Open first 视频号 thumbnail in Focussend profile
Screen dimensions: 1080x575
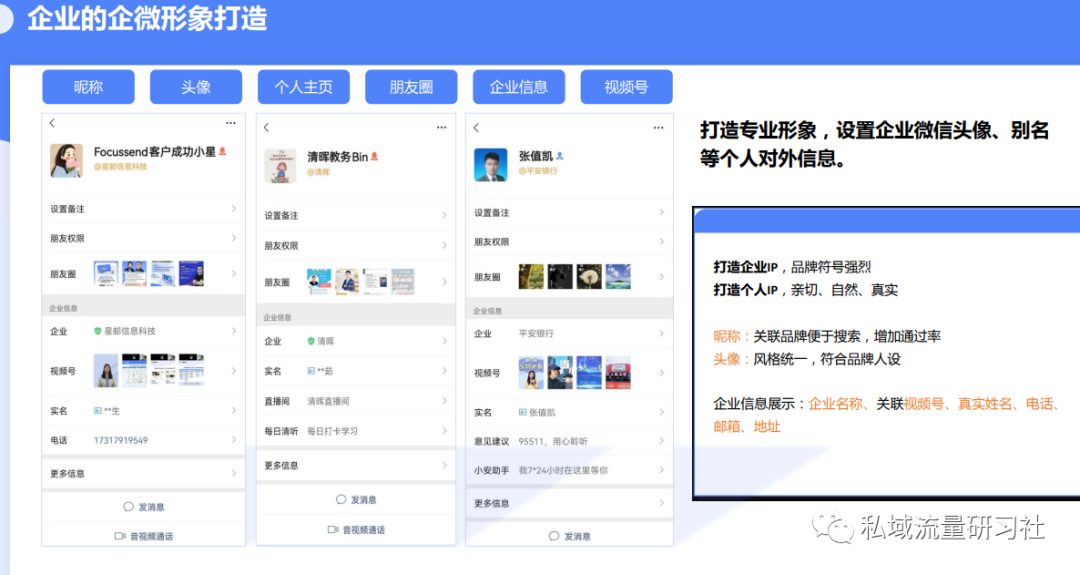point(106,370)
